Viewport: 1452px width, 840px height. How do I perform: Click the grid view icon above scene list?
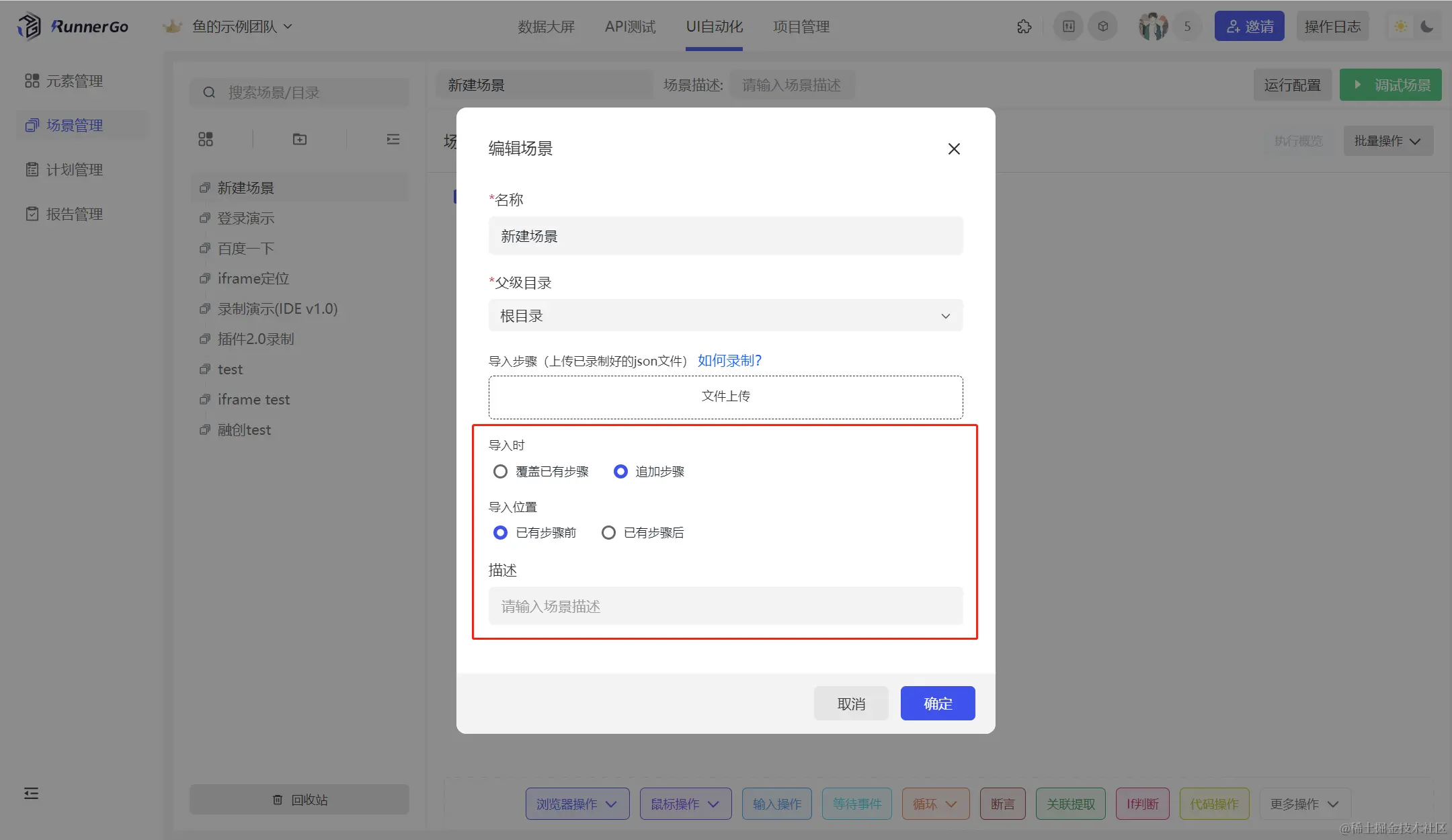[x=206, y=139]
